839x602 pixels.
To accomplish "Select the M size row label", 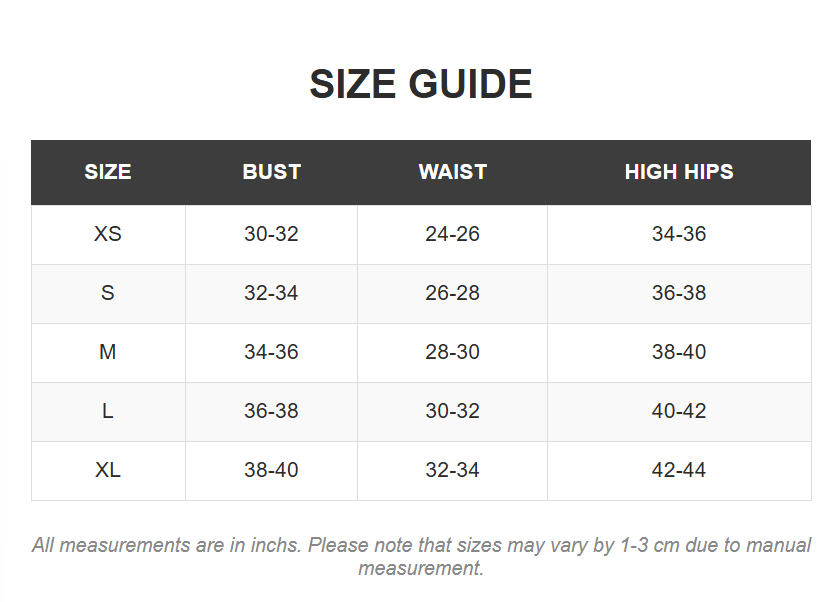I will [108, 352].
